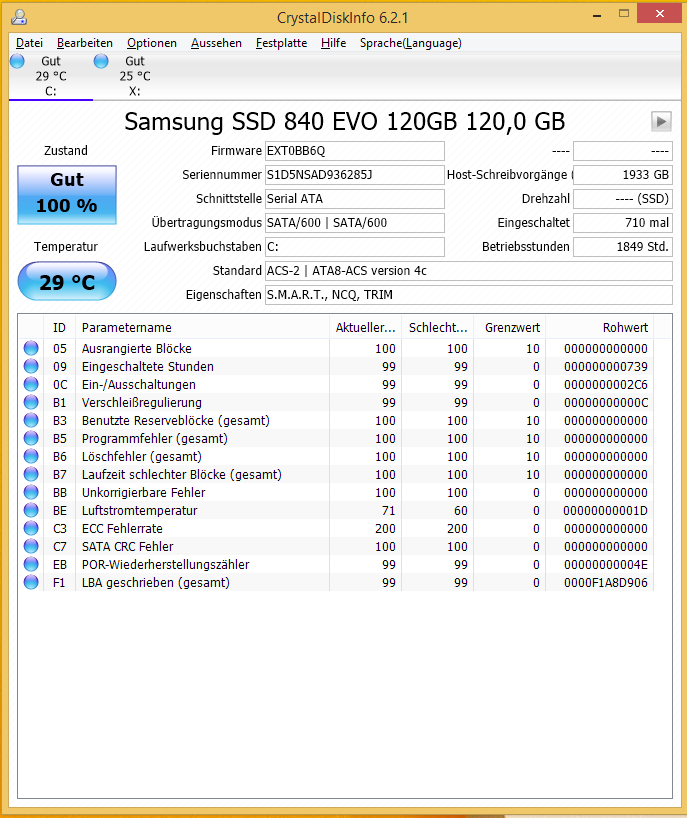This screenshot has height=818, width=687.
Task: Open the Aussehen menu
Action: (x=216, y=43)
